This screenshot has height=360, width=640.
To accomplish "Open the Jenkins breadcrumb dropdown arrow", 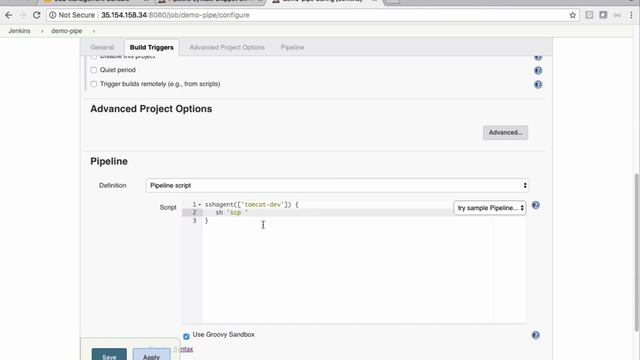I will pyautogui.click(x=42, y=31).
